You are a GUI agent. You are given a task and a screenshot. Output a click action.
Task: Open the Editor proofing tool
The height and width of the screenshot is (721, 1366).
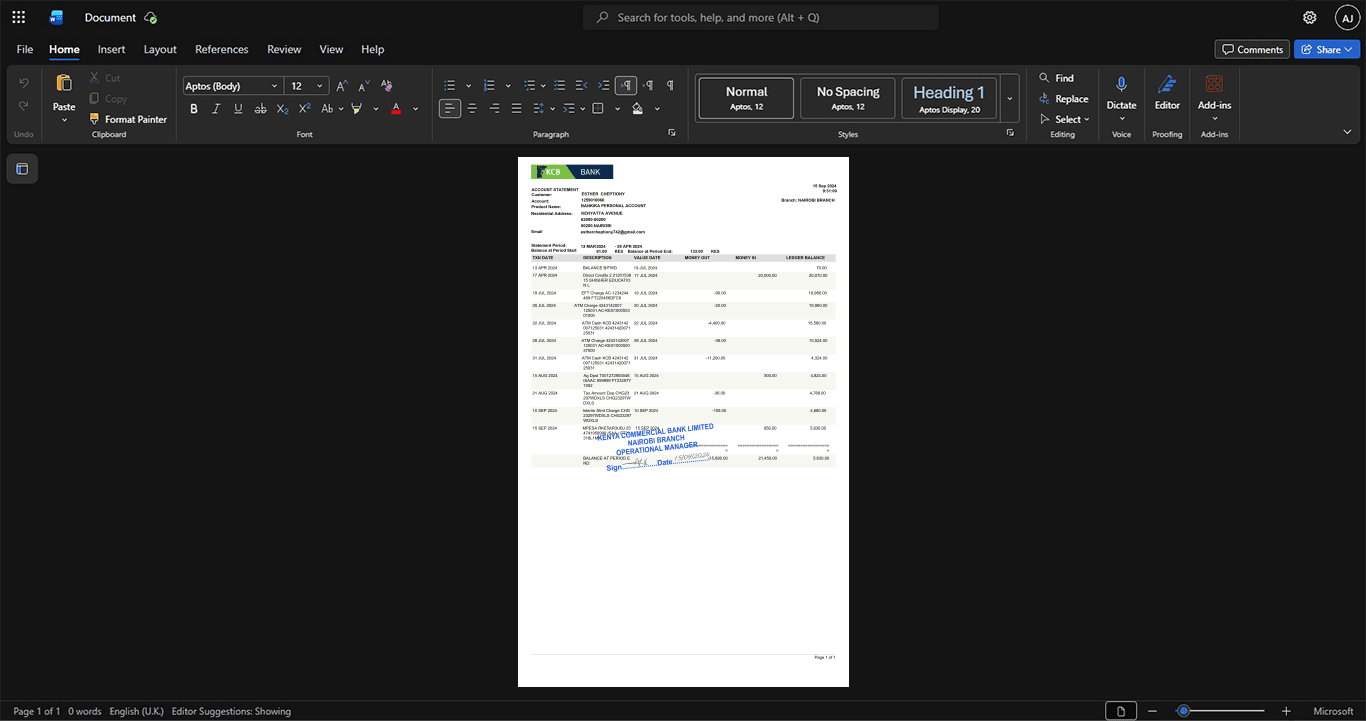tap(1167, 85)
